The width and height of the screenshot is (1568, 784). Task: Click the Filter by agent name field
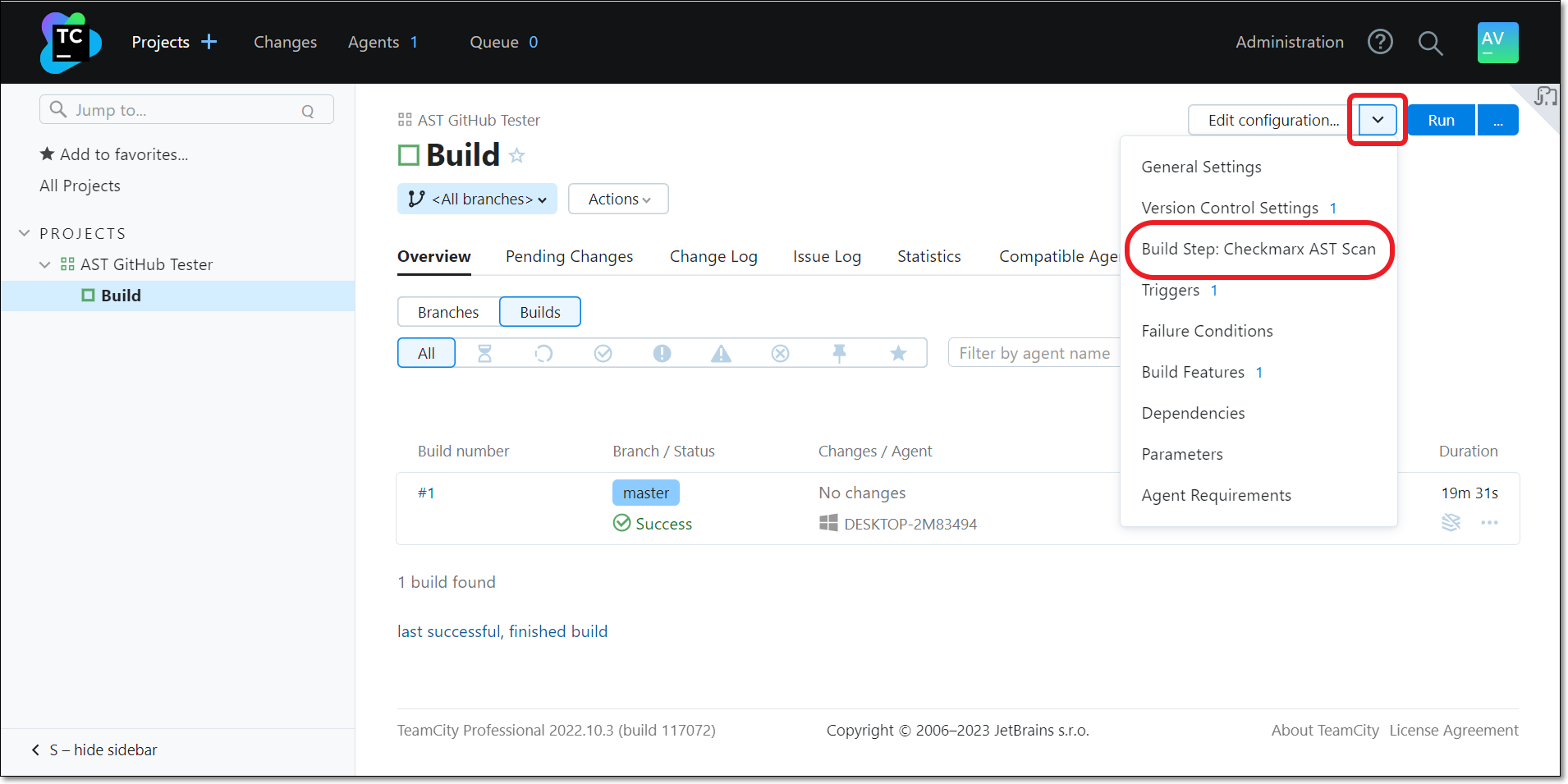1034,353
